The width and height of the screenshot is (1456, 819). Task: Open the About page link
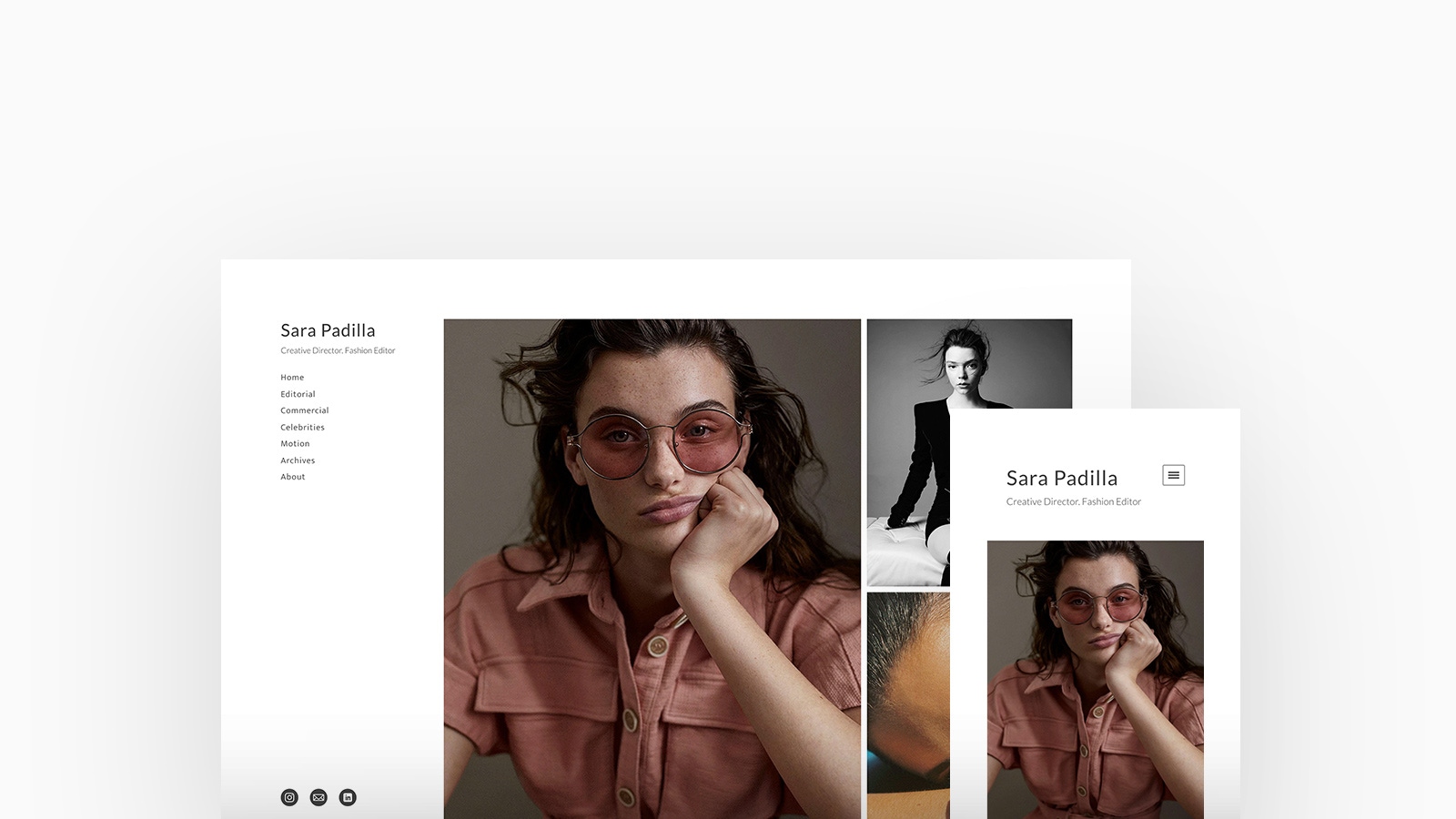293,477
